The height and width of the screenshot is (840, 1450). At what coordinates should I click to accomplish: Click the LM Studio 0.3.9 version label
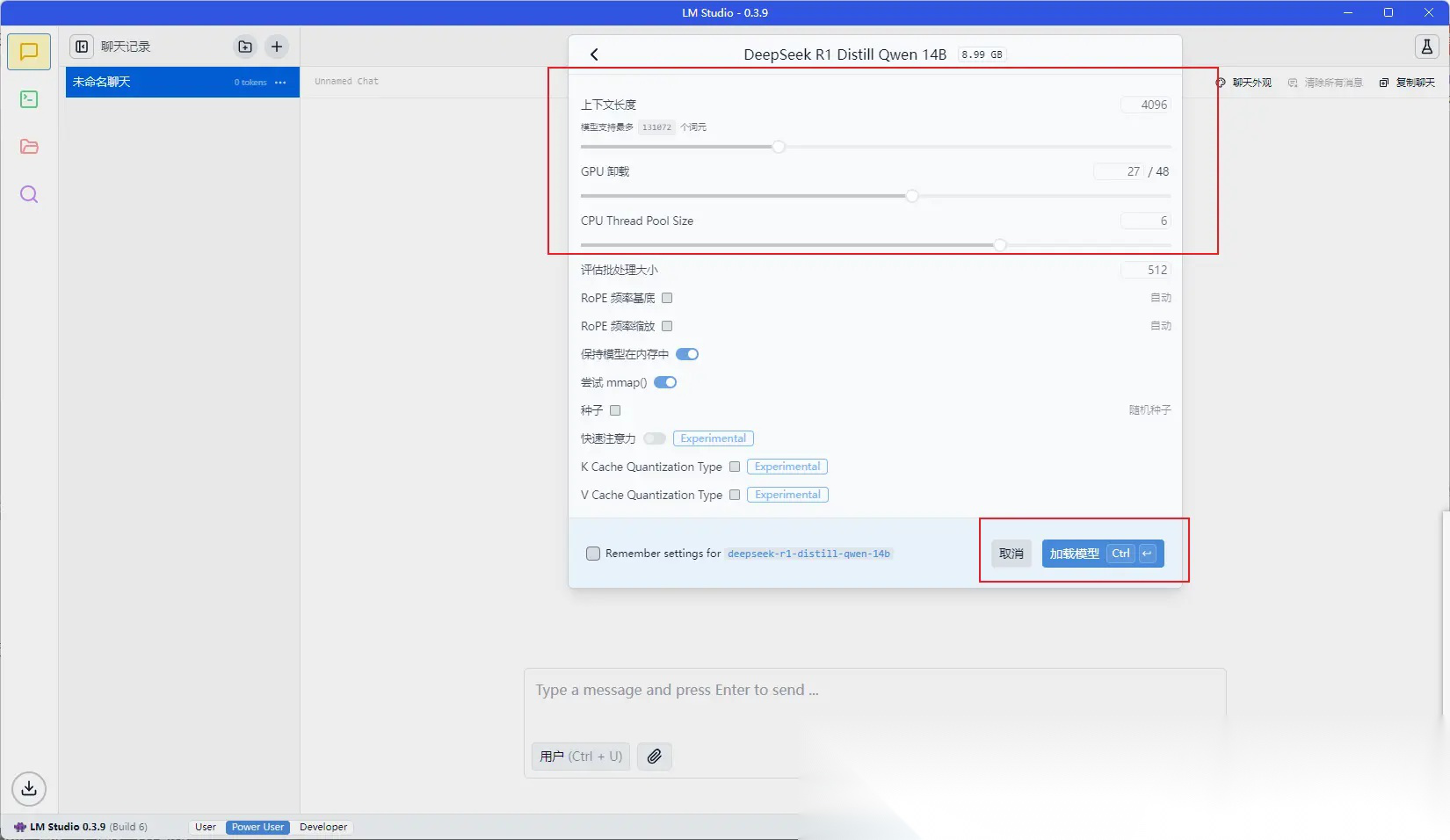pyautogui.click(x=68, y=827)
